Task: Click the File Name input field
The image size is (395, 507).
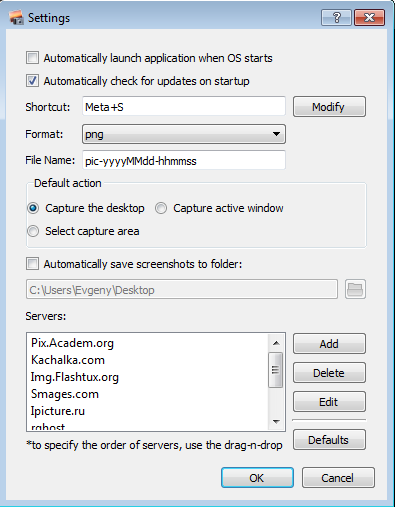Action: (184, 160)
